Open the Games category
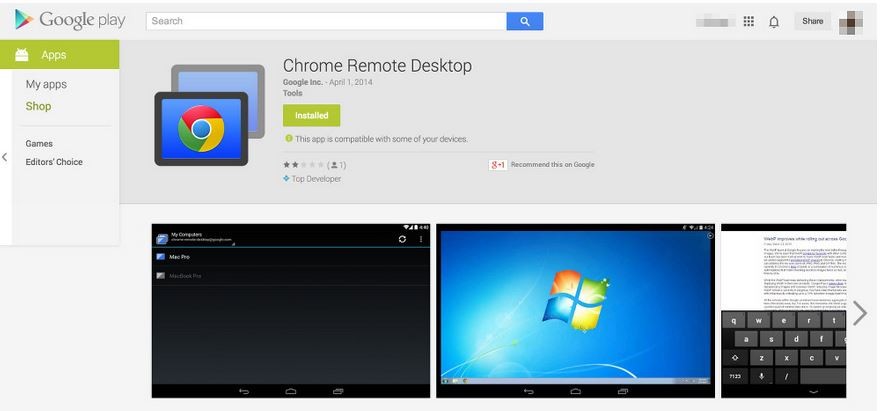Screen dimensions: 880x411 click(x=39, y=144)
